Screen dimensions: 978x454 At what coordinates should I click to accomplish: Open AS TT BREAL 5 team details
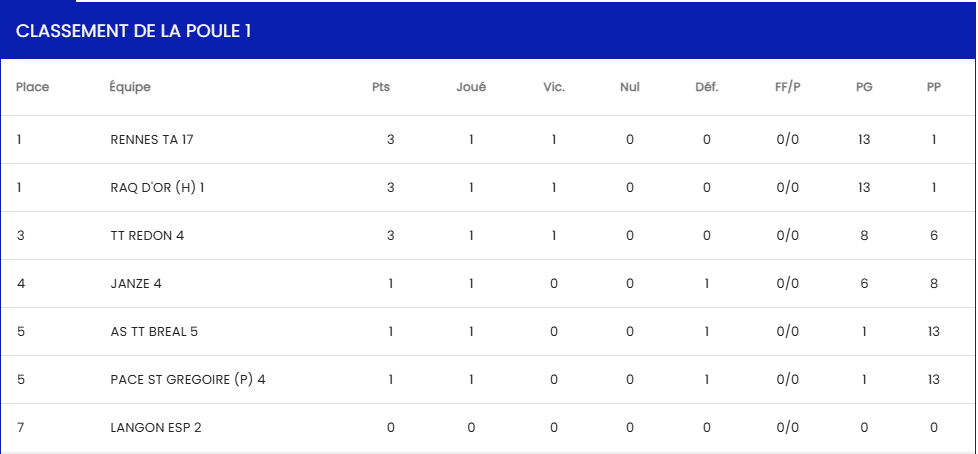click(x=154, y=332)
